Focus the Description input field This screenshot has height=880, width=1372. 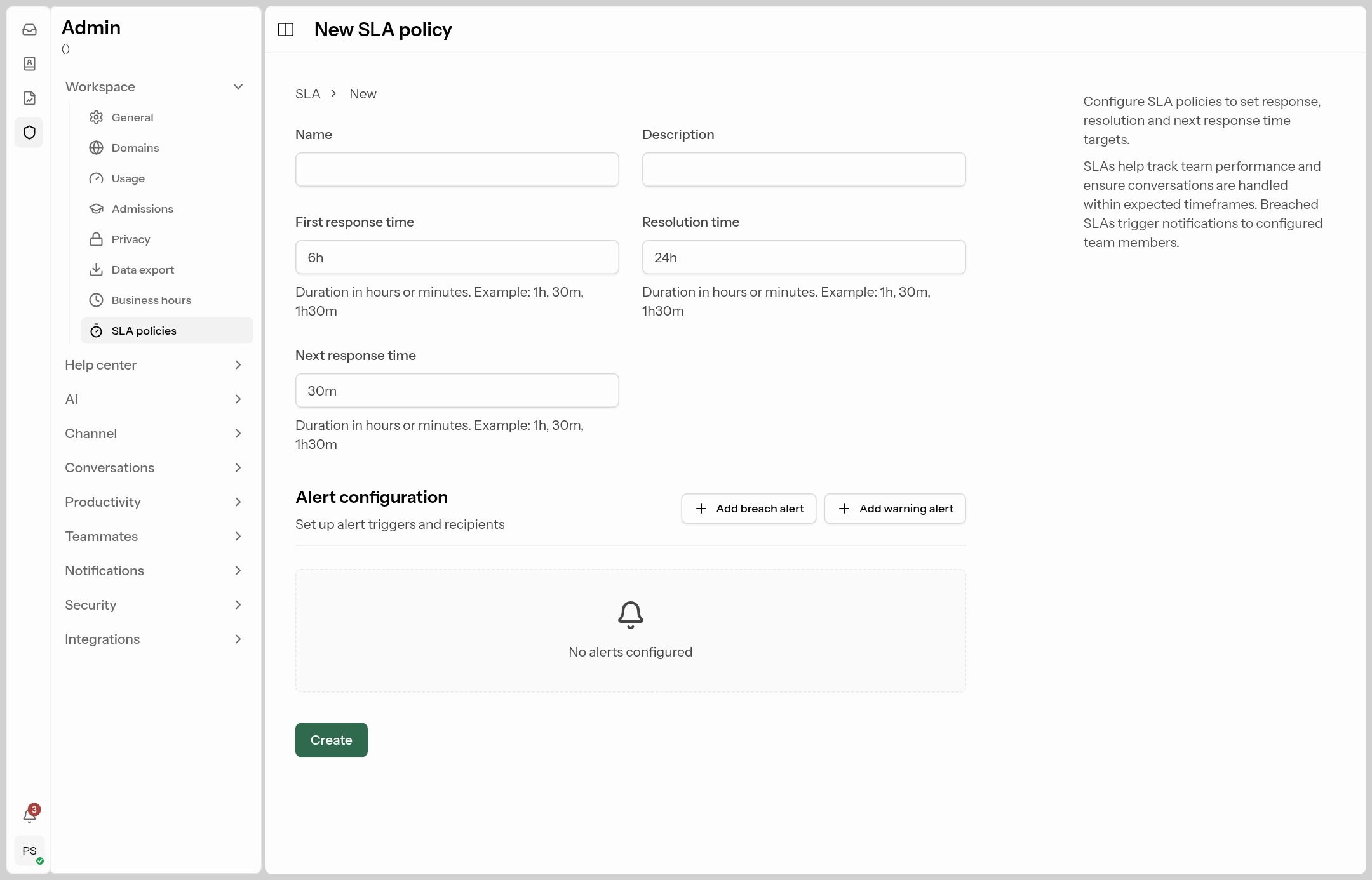[x=804, y=170]
